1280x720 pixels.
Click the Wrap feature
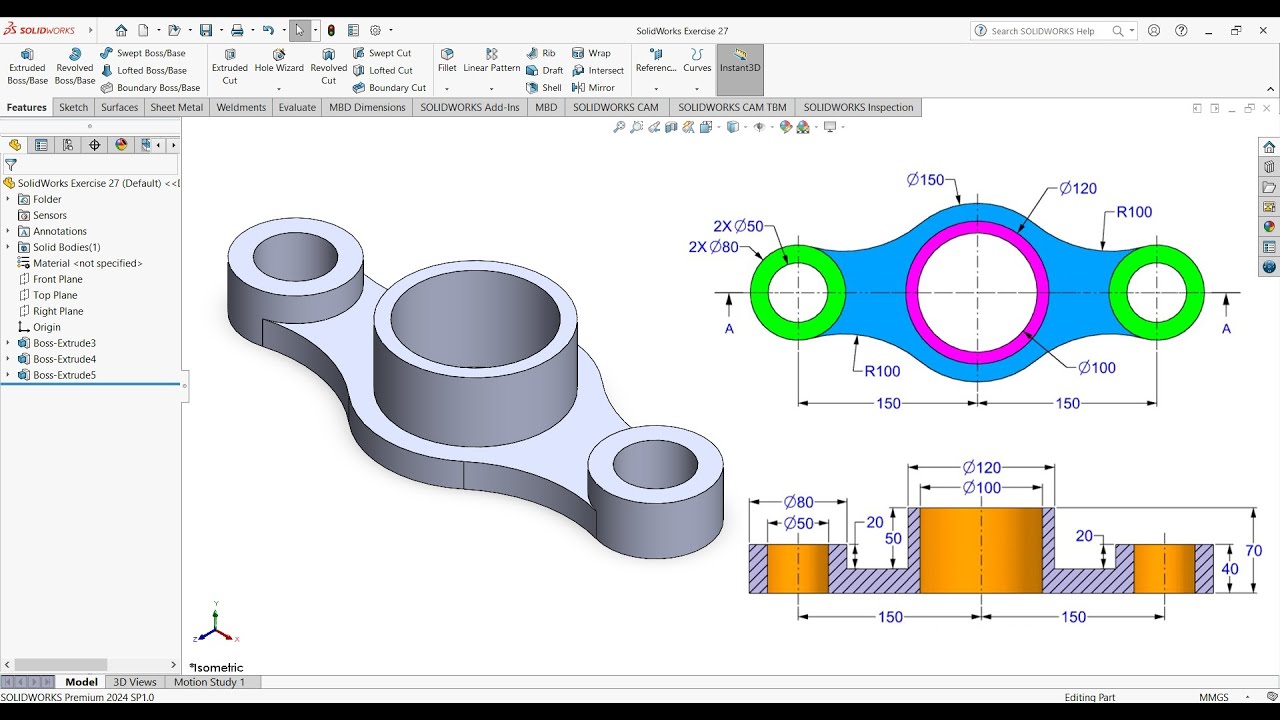point(591,53)
